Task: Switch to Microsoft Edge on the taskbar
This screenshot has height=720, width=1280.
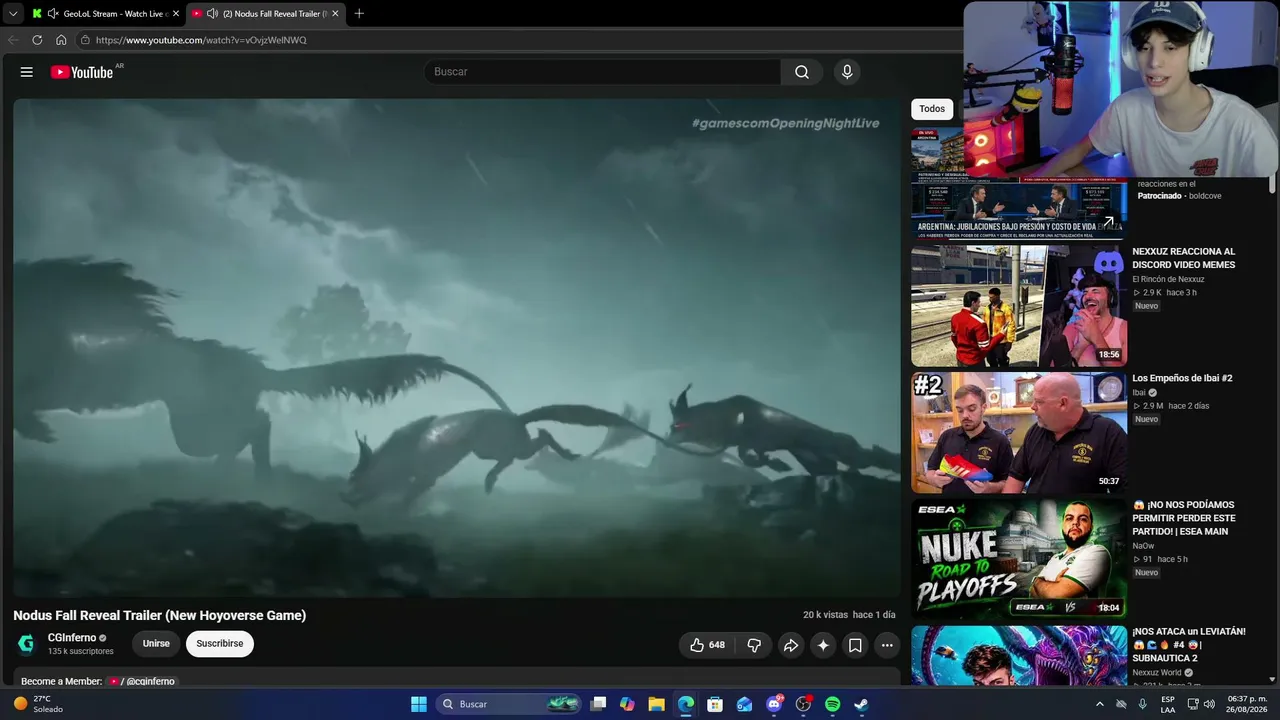Action: 686,704
